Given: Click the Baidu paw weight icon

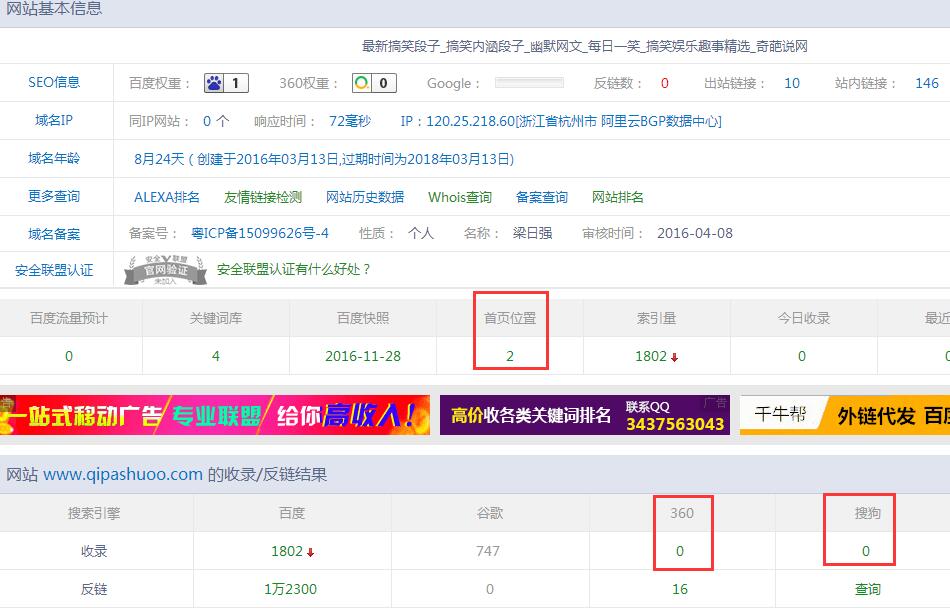Looking at the screenshot, I should 226,83.
